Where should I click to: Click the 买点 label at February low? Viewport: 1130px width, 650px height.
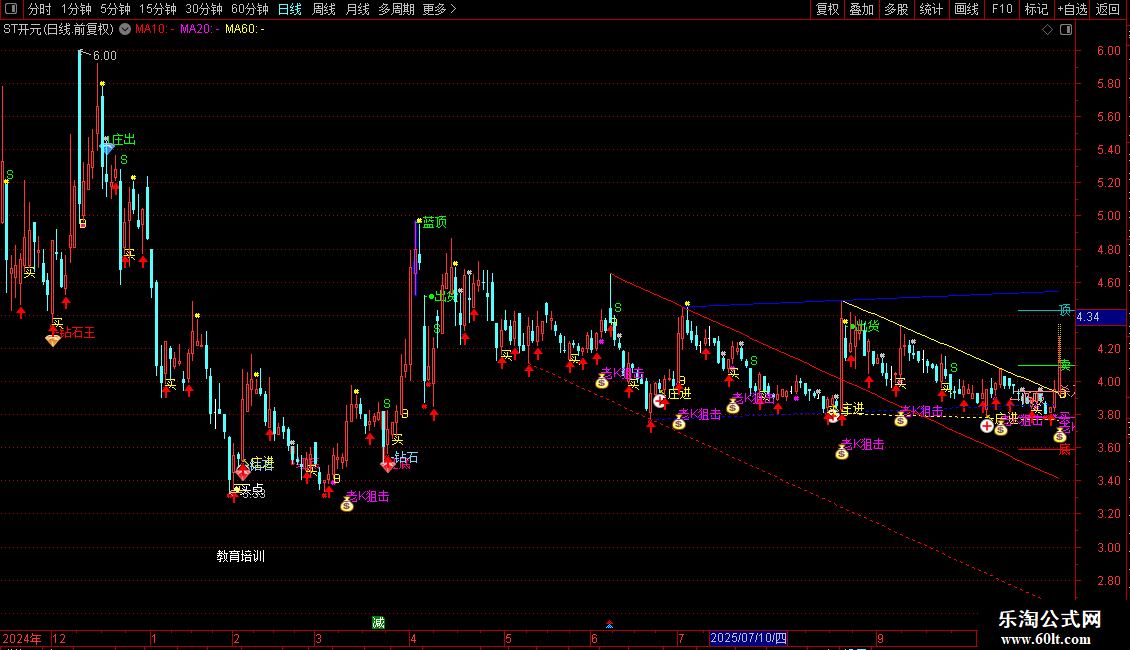coord(252,490)
